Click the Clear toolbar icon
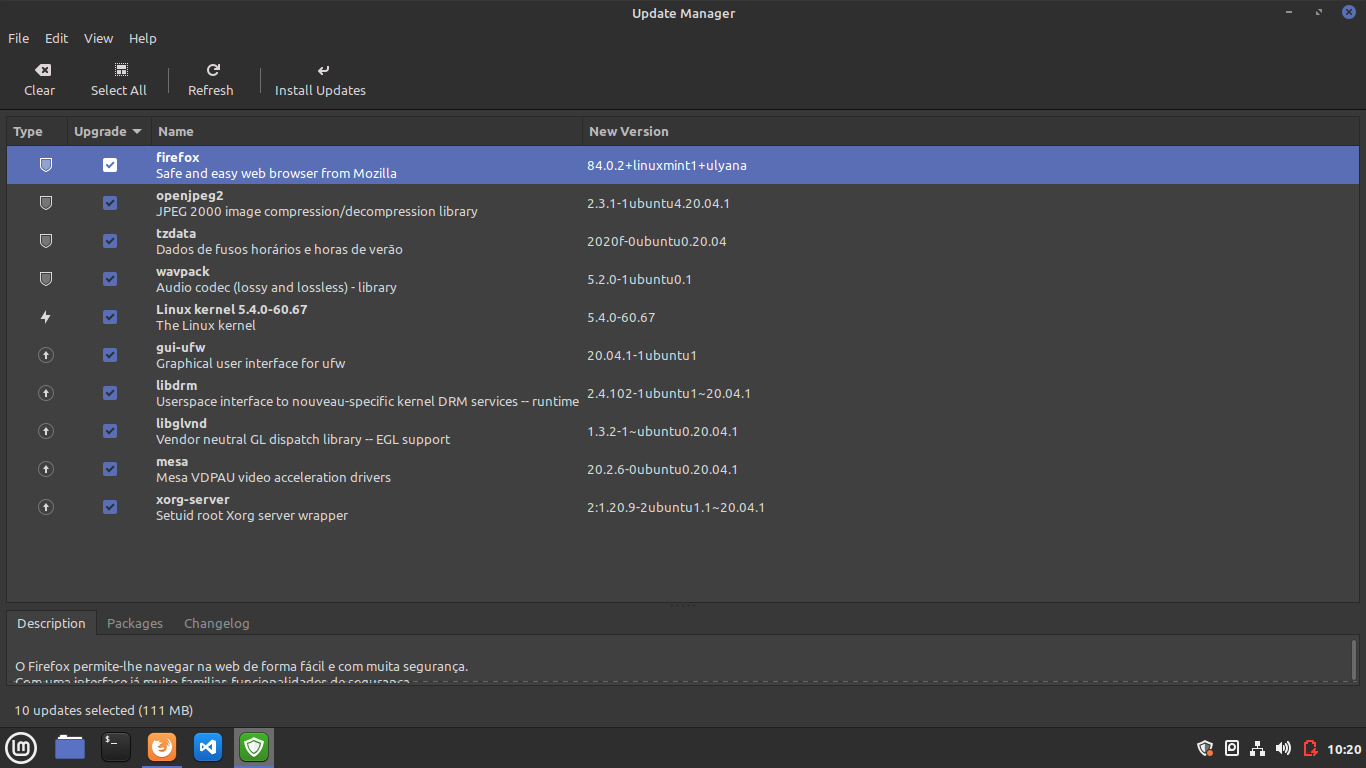Screen dimensions: 1366x768 pyautogui.click(x=42, y=70)
